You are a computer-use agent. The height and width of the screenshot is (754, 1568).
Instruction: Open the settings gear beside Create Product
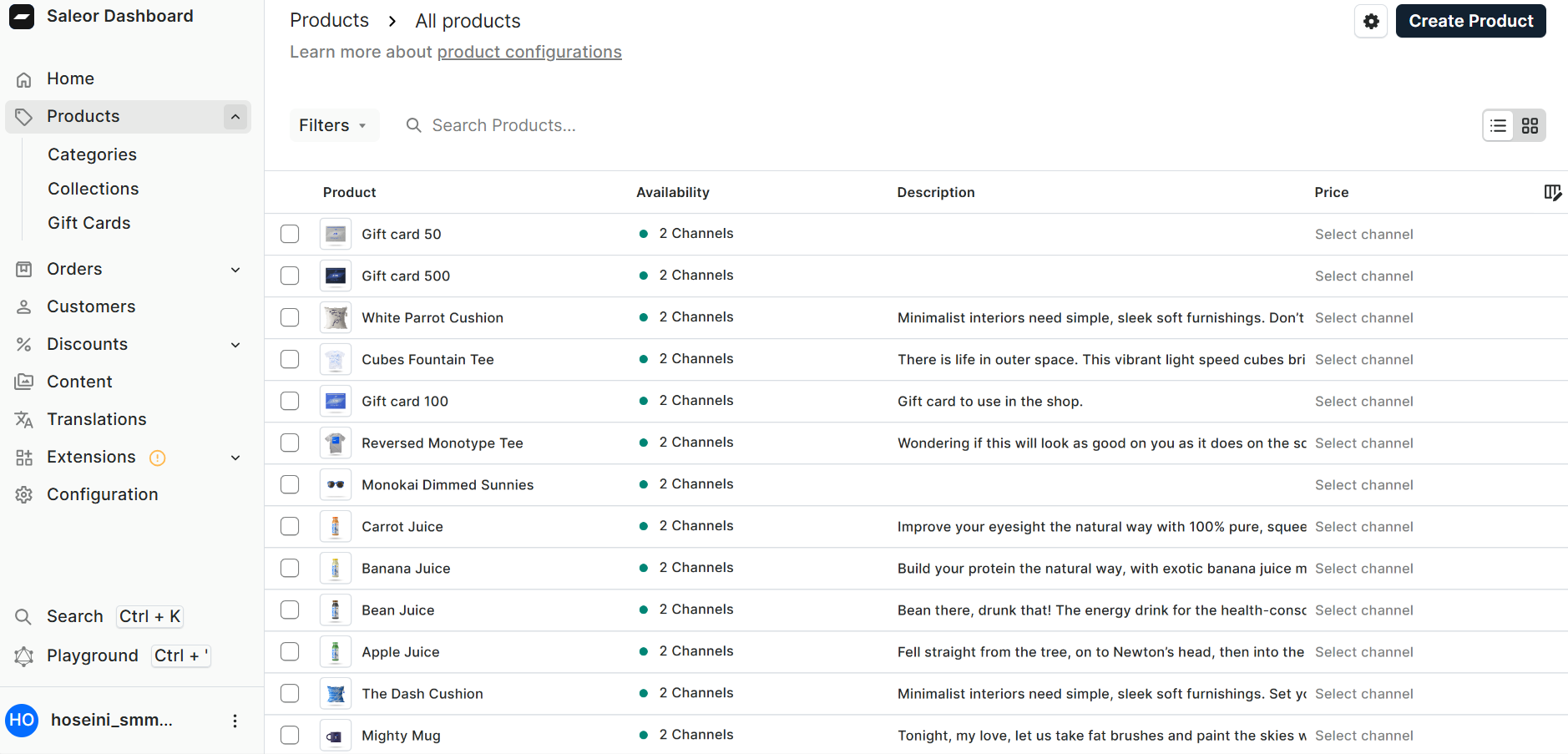1370,21
